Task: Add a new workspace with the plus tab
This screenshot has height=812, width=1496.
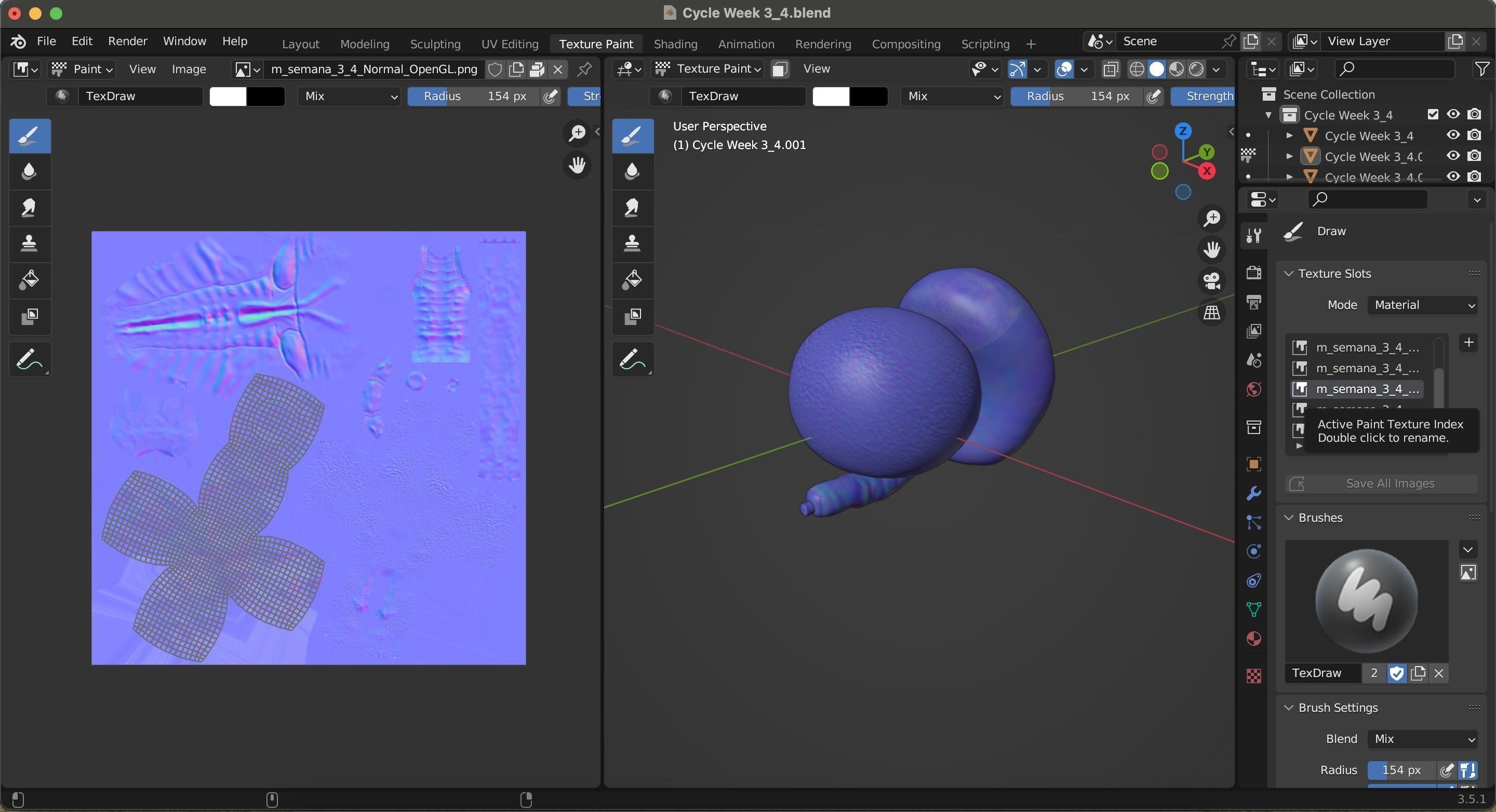Action: (1030, 44)
